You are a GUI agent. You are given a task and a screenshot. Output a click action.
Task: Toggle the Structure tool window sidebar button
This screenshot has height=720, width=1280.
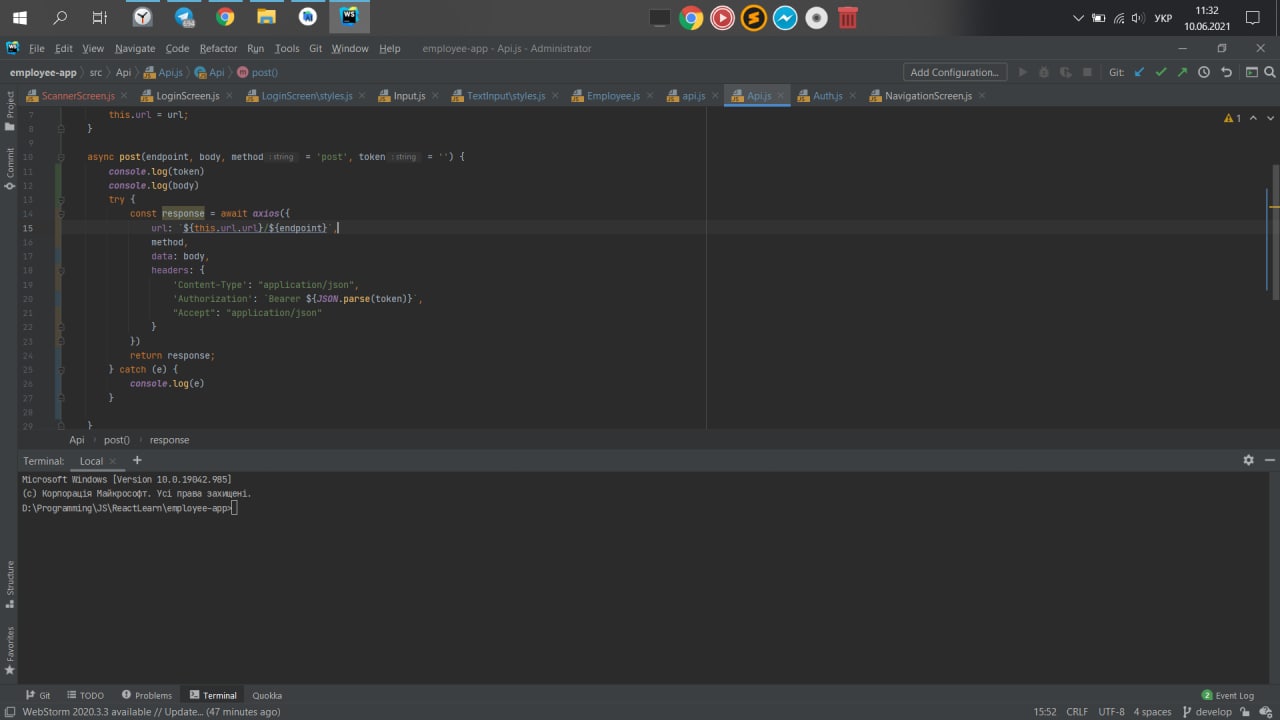pos(10,584)
